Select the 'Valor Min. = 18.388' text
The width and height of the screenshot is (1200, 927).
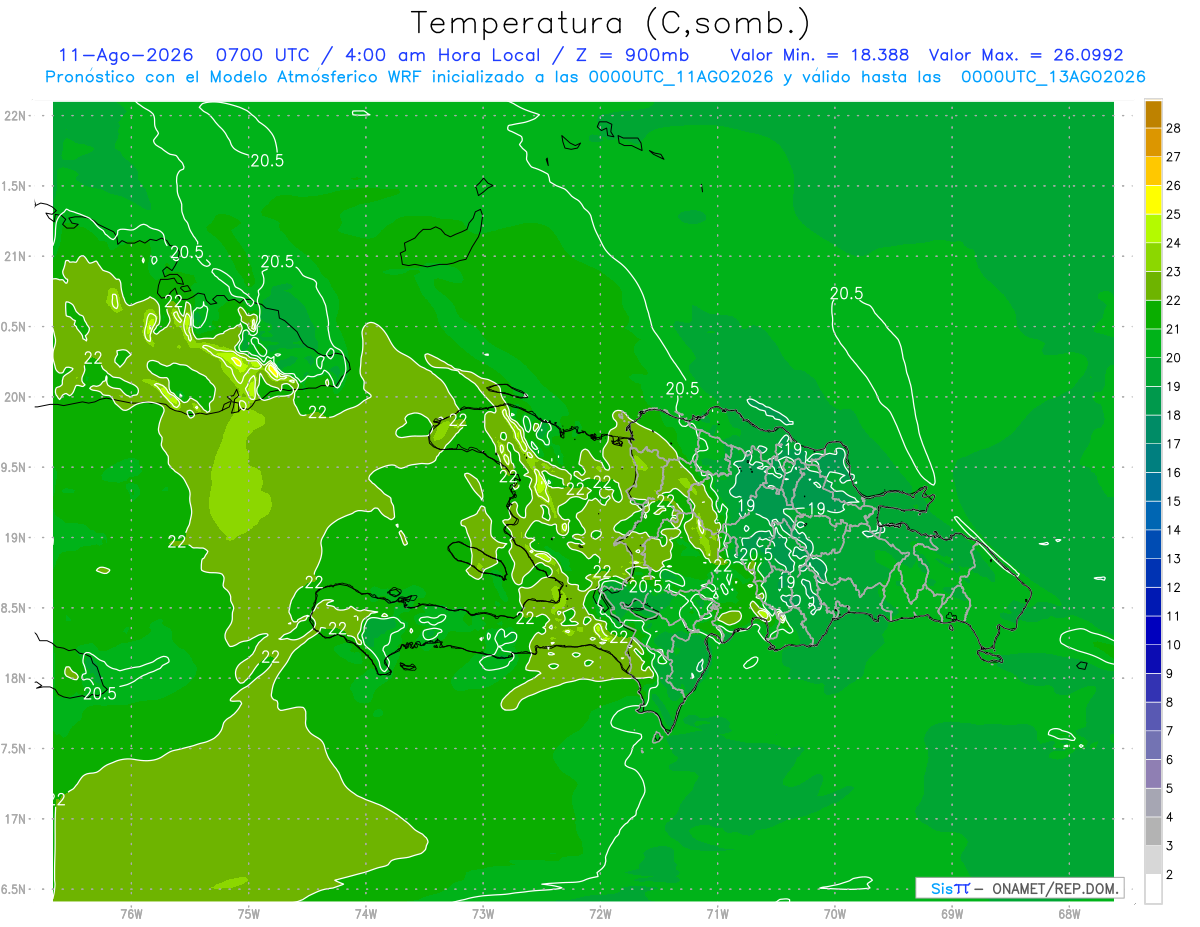point(820,55)
